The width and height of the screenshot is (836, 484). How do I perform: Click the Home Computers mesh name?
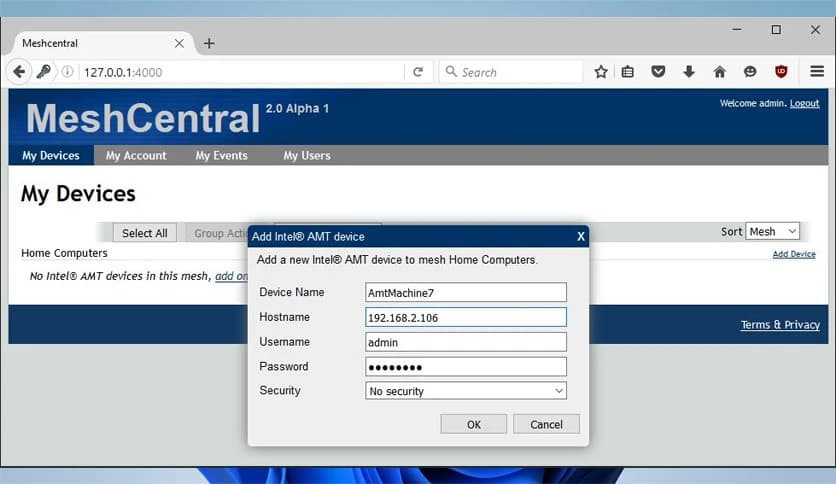coord(64,253)
